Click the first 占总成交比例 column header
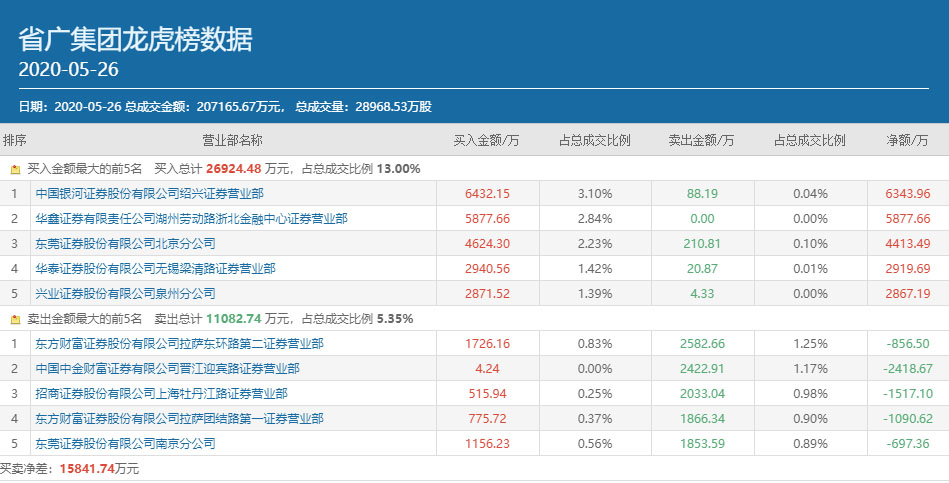 595,140
